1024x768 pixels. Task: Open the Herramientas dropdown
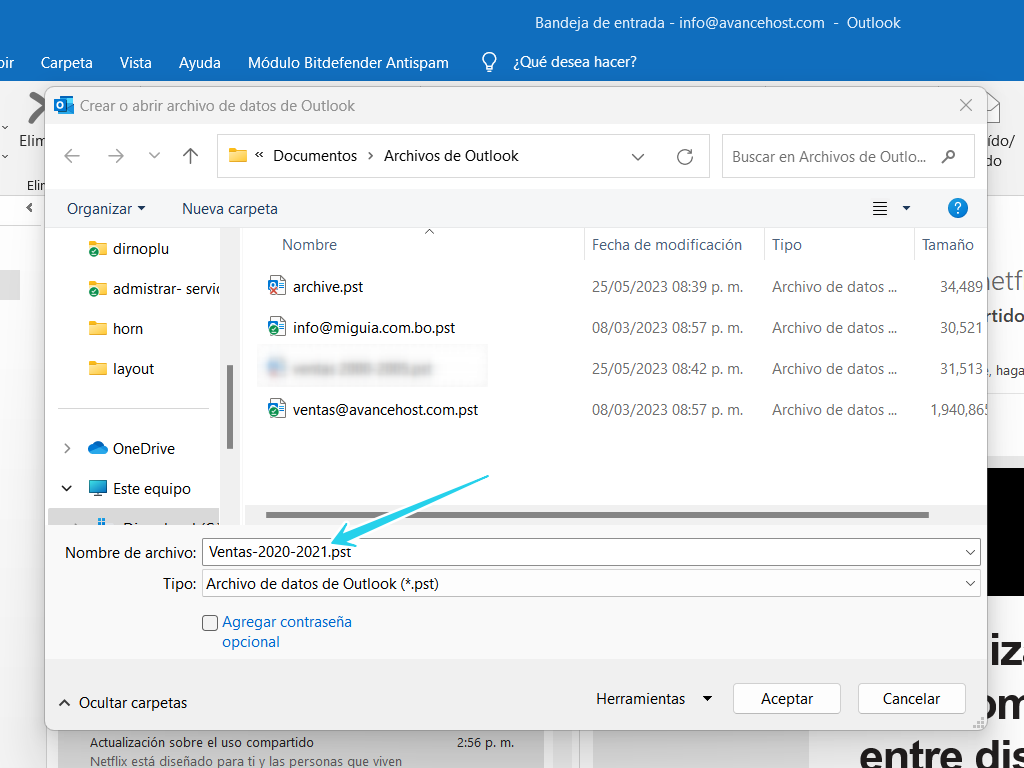tap(654, 699)
